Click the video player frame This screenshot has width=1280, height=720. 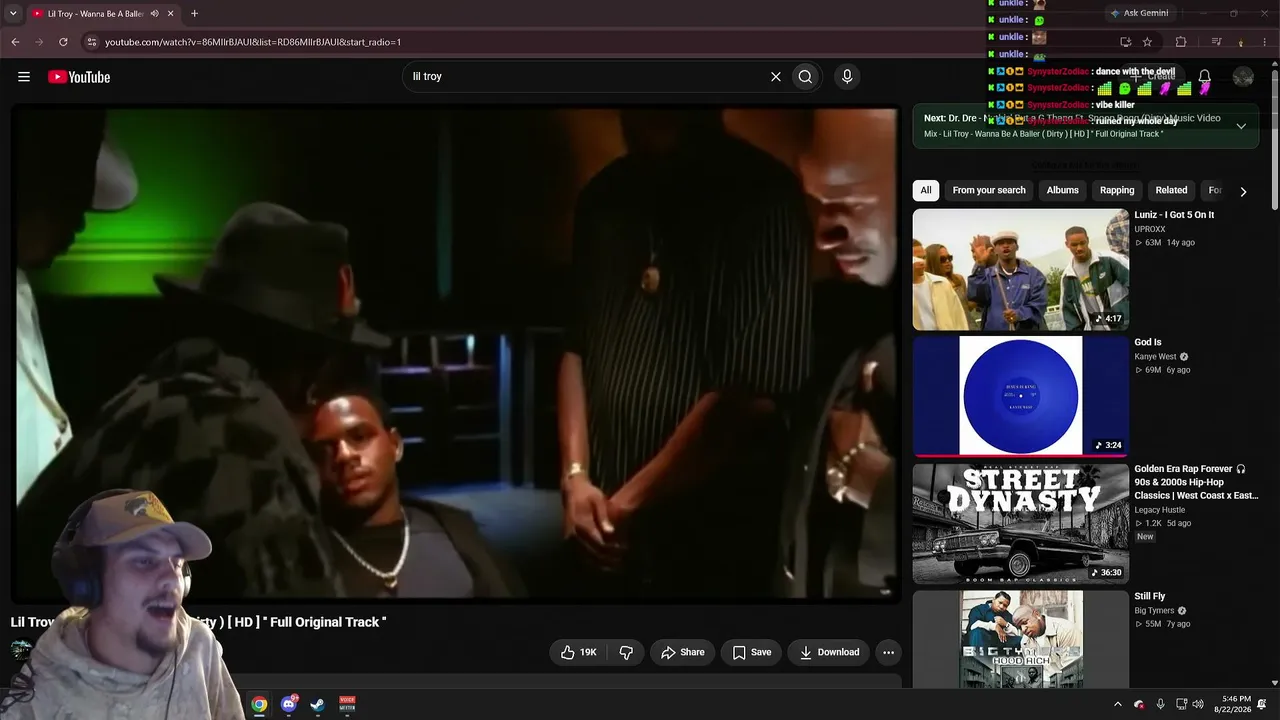point(456,354)
